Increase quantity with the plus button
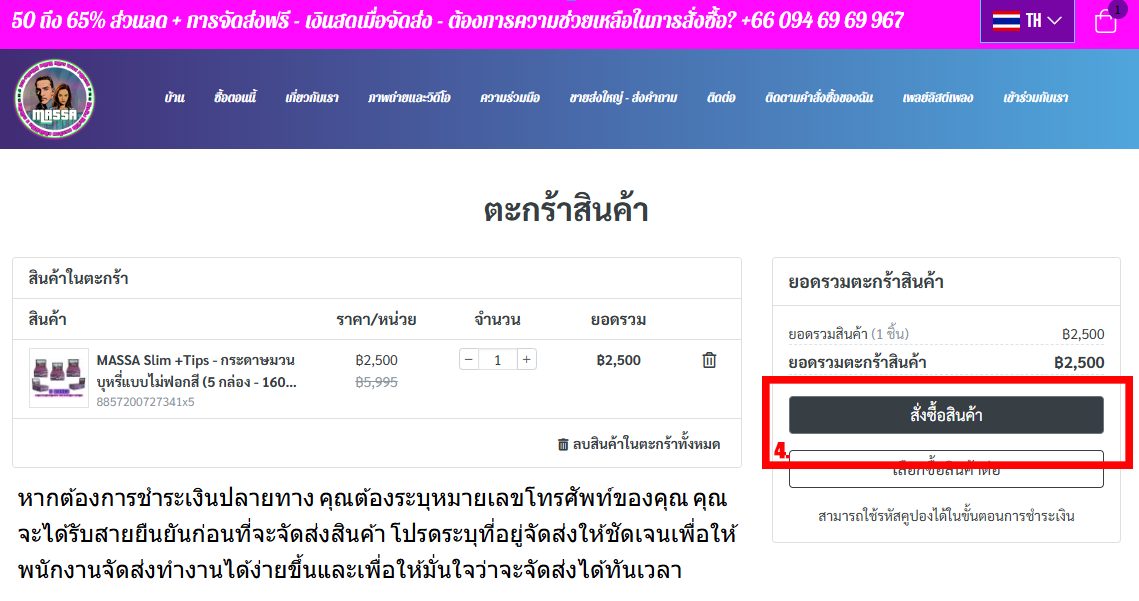The height and width of the screenshot is (601, 1139). tap(527, 359)
